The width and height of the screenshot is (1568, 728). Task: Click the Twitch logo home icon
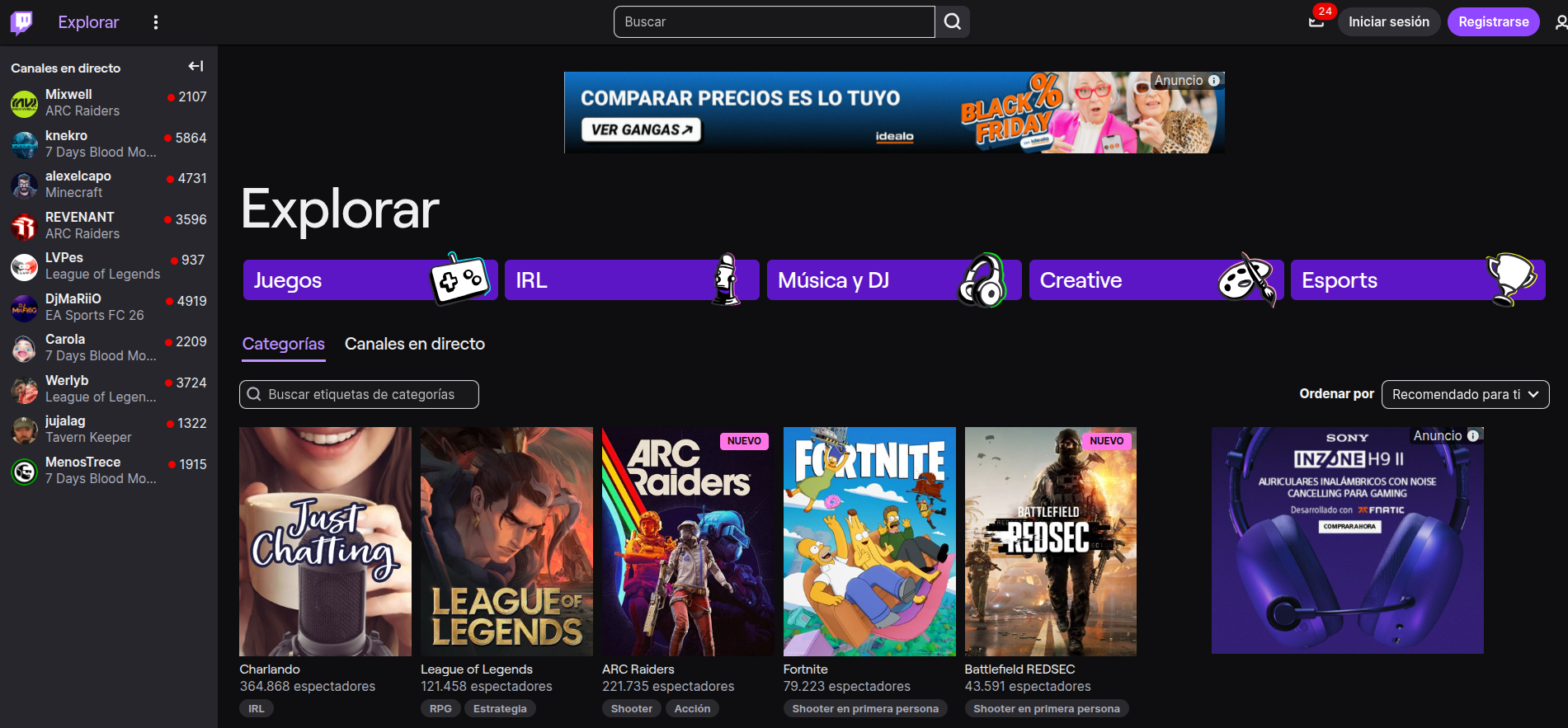click(21, 22)
